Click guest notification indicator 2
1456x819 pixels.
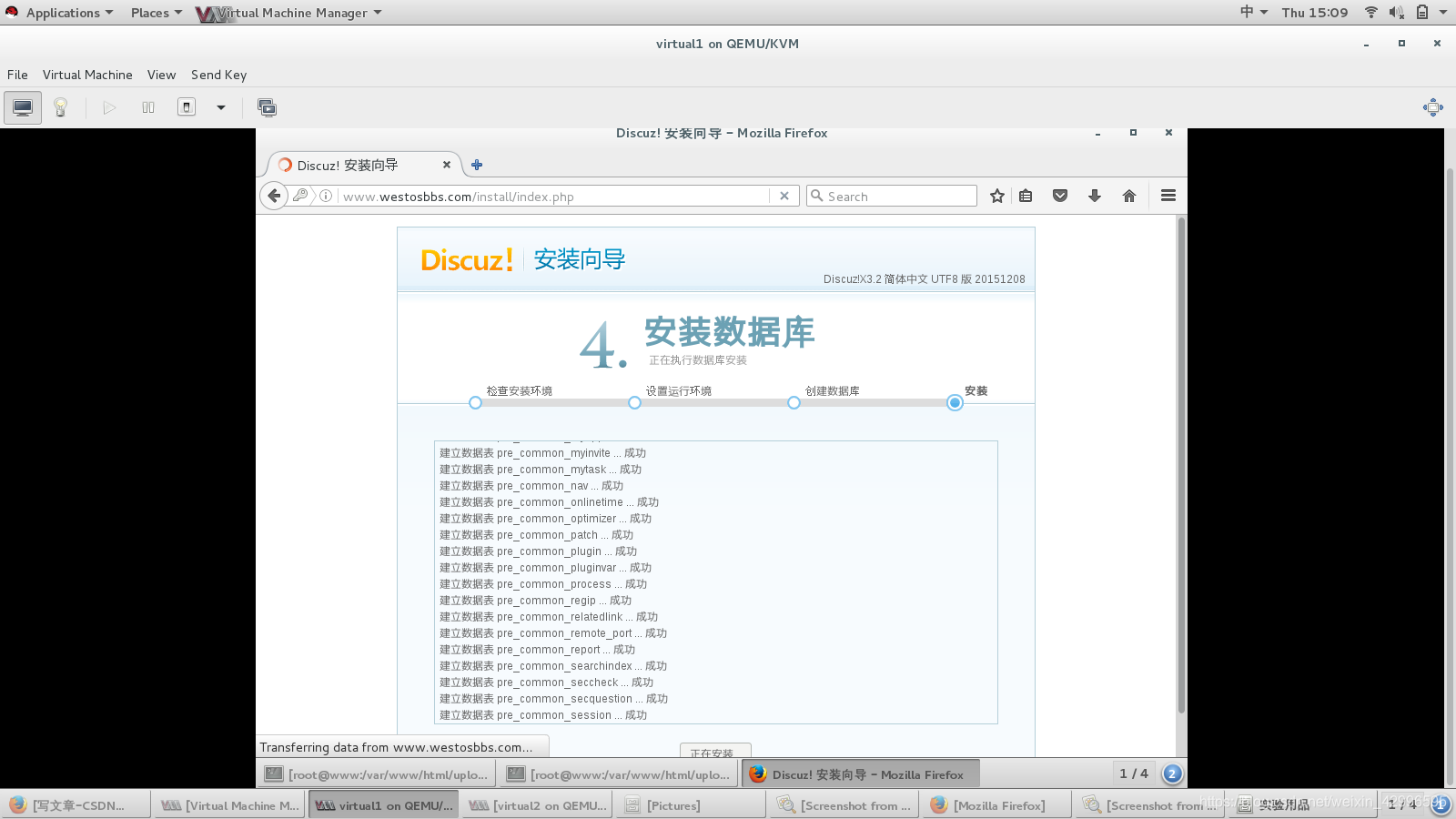pyautogui.click(x=1172, y=774)
